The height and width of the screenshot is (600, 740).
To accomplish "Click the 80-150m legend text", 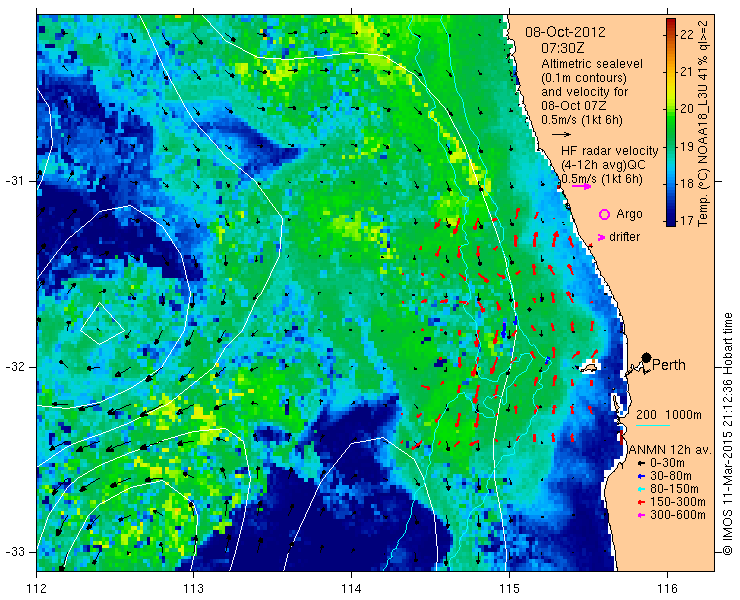I will (x=674, y=489).
